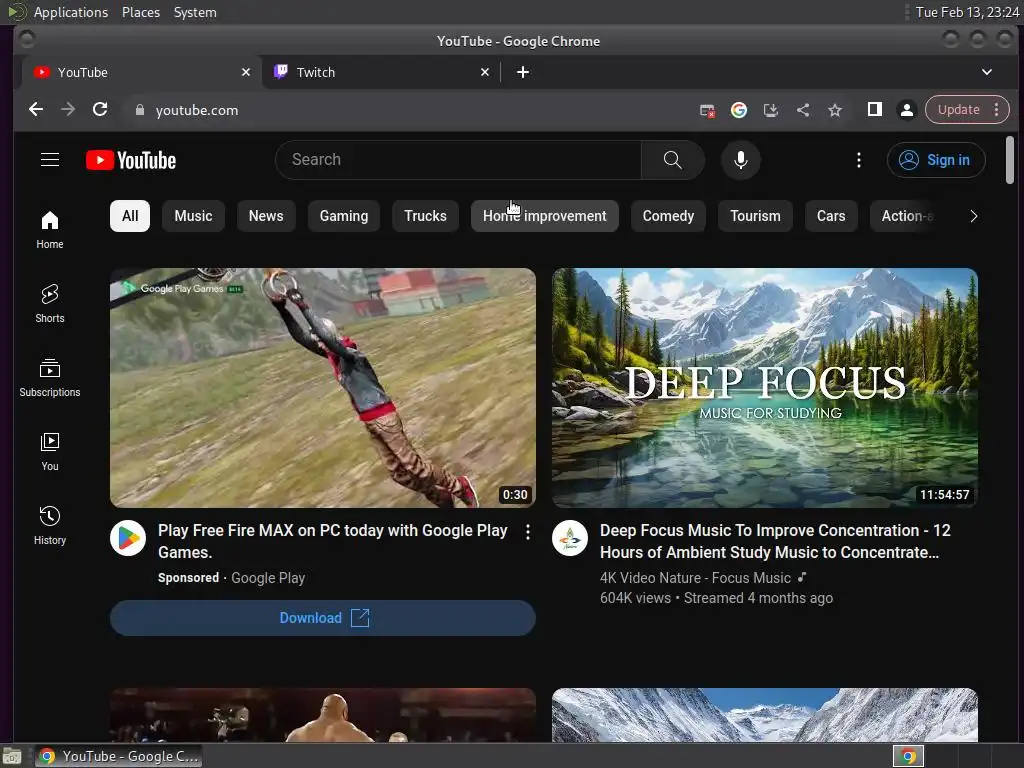Filter videos by Gaming chip

[344, 216]
